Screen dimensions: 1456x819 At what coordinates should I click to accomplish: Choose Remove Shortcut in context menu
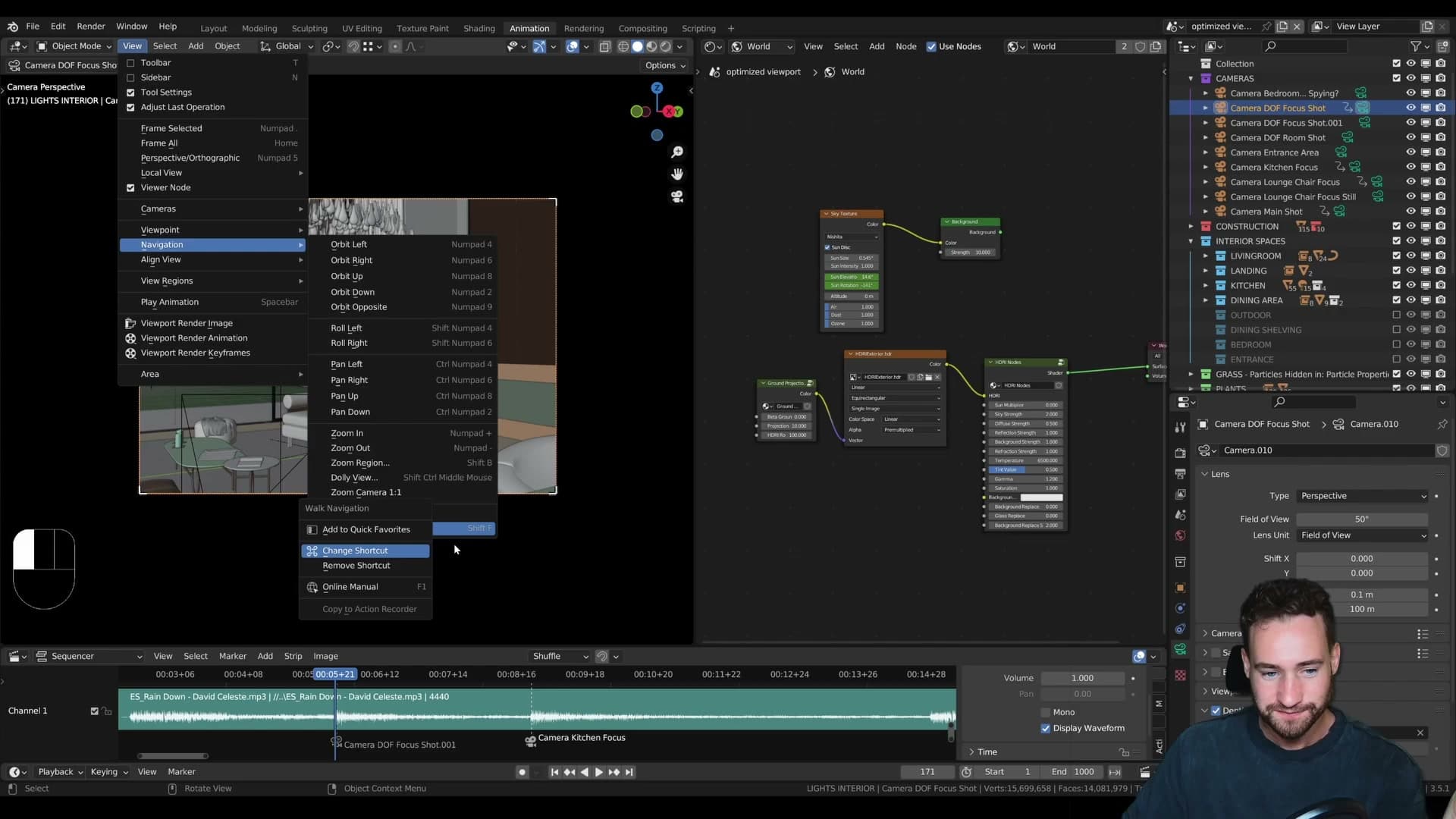tap(366, 566)
